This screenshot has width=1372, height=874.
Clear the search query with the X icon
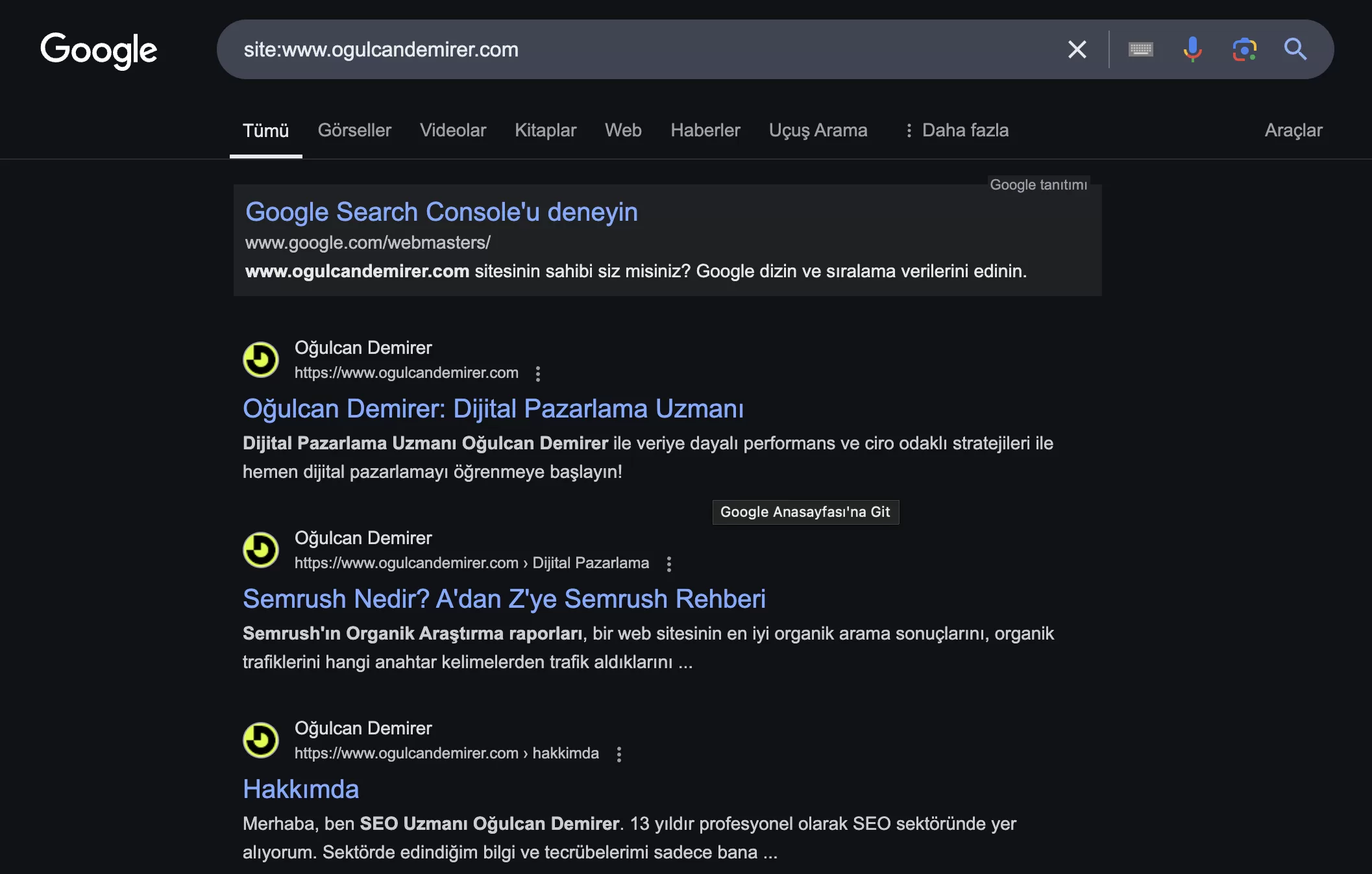[1077, 49]
